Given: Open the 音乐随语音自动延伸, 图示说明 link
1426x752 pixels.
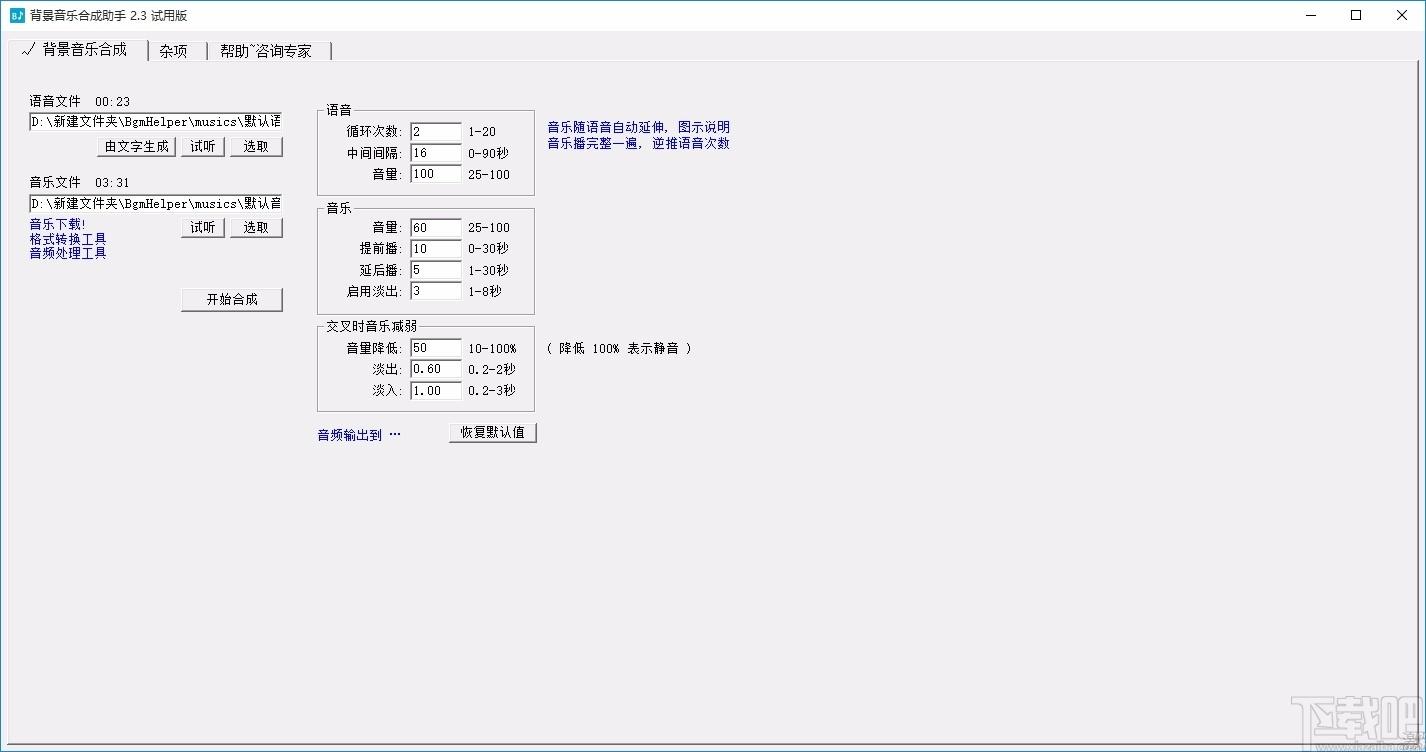Looking at the screenshot, I should click(638, 128).
